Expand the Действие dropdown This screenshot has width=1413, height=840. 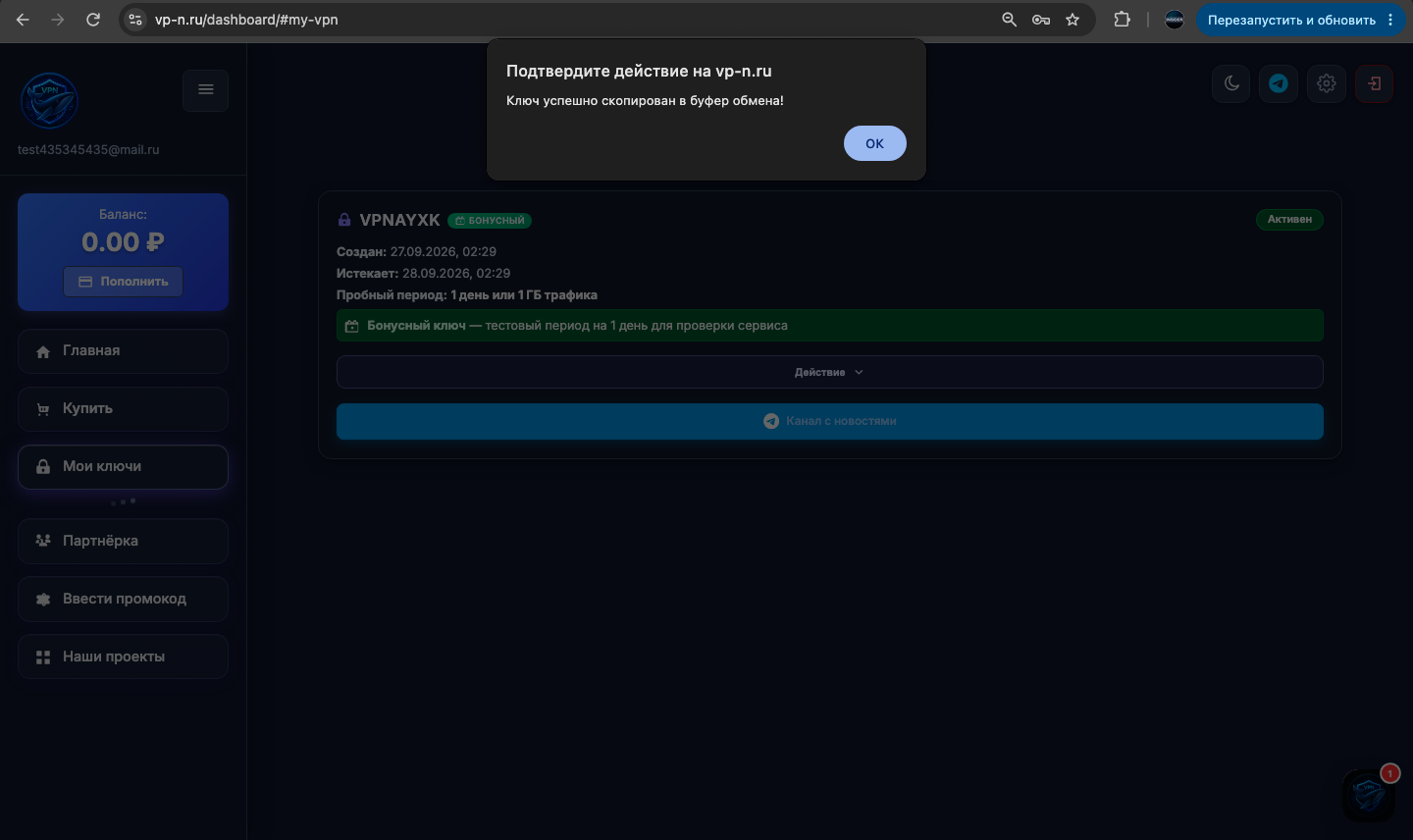pos(829,372)
